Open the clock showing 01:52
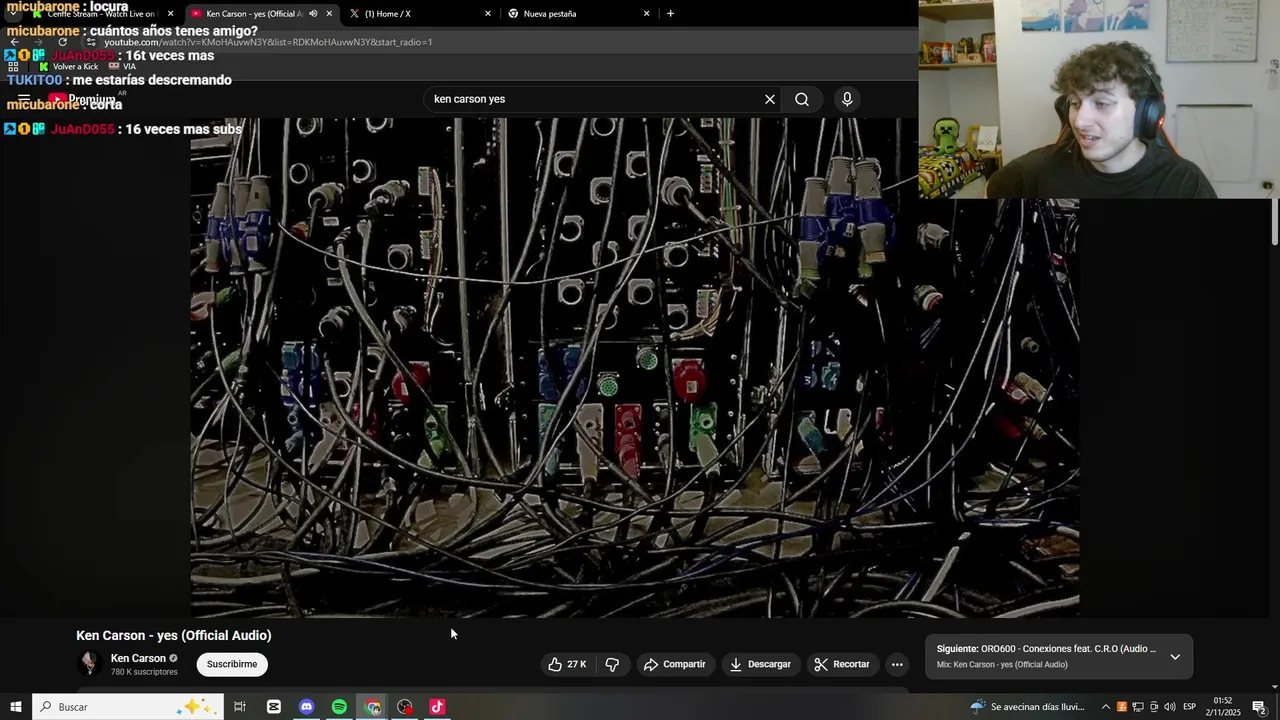1280x720 pixels. coord(1223,707)
